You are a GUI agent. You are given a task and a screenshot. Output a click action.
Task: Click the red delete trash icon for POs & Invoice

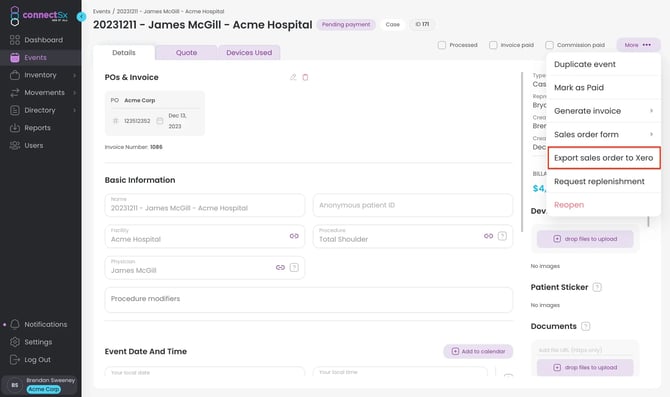305,77
